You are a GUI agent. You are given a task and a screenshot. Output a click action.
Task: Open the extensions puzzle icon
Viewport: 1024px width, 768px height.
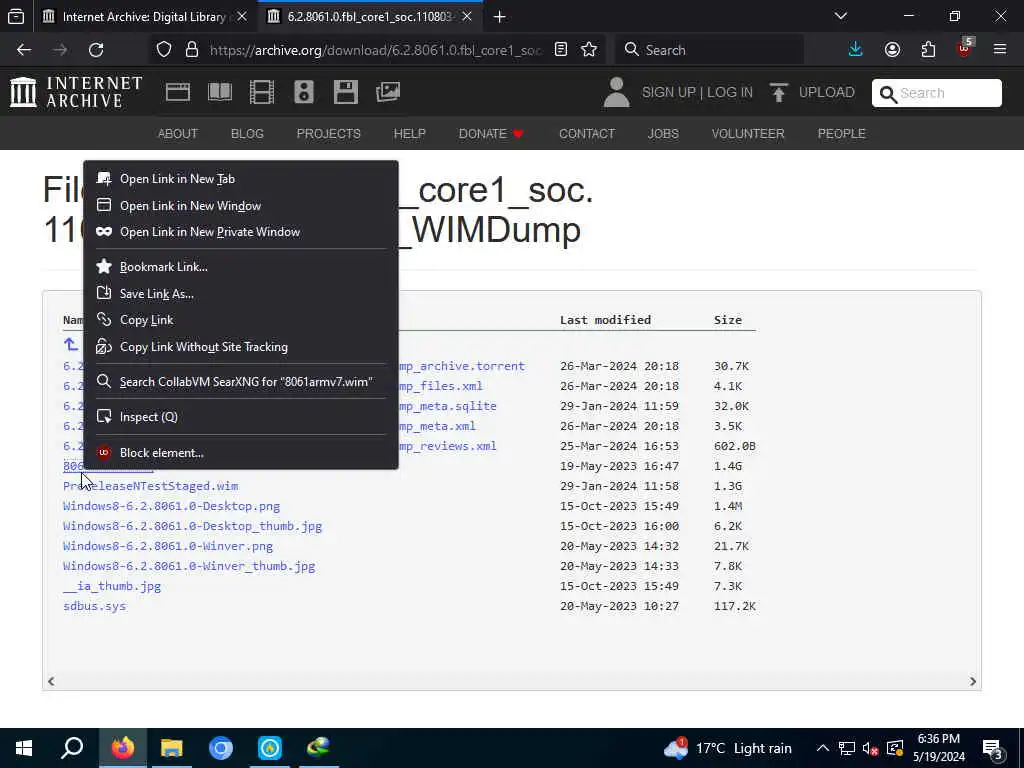928,50
